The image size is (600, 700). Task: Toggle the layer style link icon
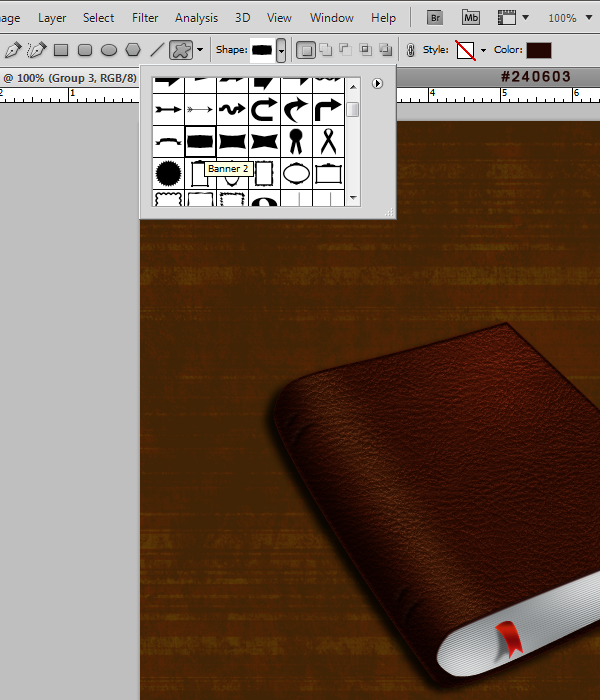(x=411, y=50)
